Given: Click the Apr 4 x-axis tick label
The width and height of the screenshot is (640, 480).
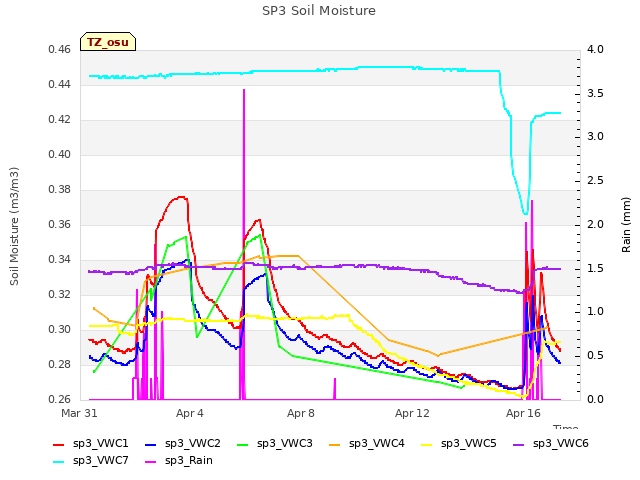Looking at the screenshot, I should [189, 413].
